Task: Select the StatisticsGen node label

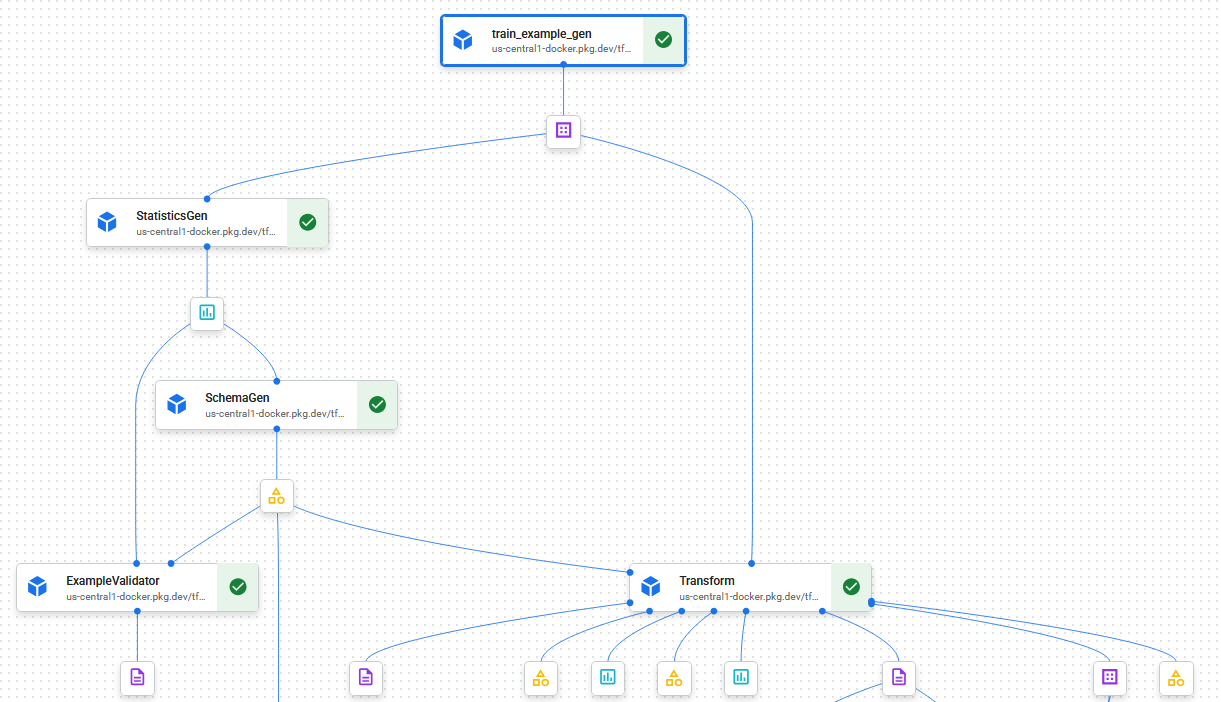Action: tap(172, 216)
